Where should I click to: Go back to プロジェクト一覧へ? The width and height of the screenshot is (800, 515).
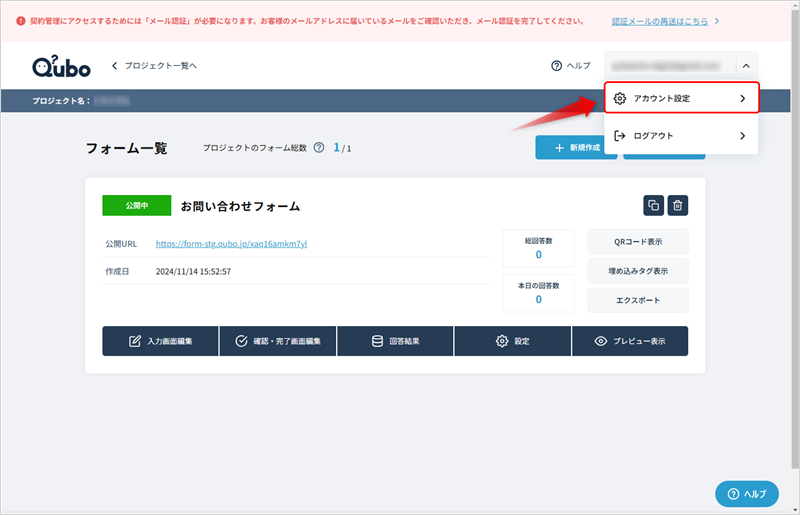coord(154,65)
